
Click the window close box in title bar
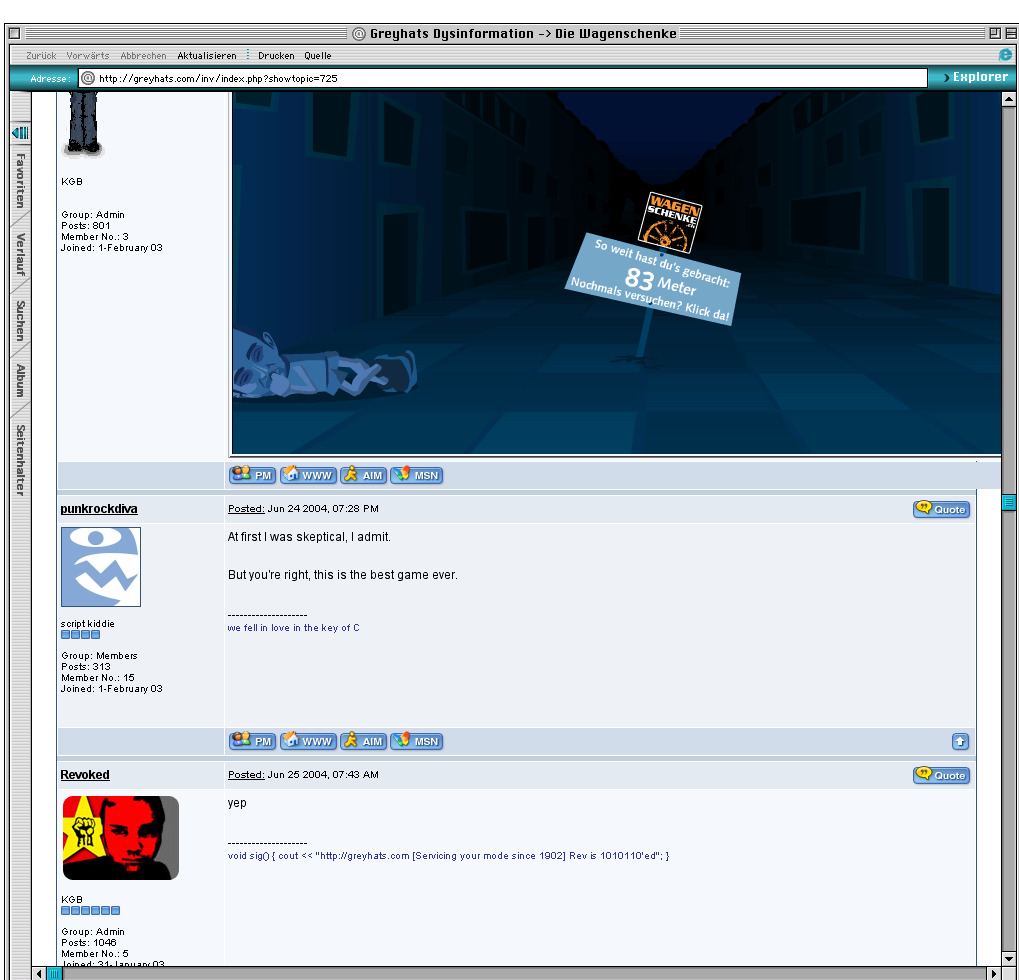tap(15, 33)
